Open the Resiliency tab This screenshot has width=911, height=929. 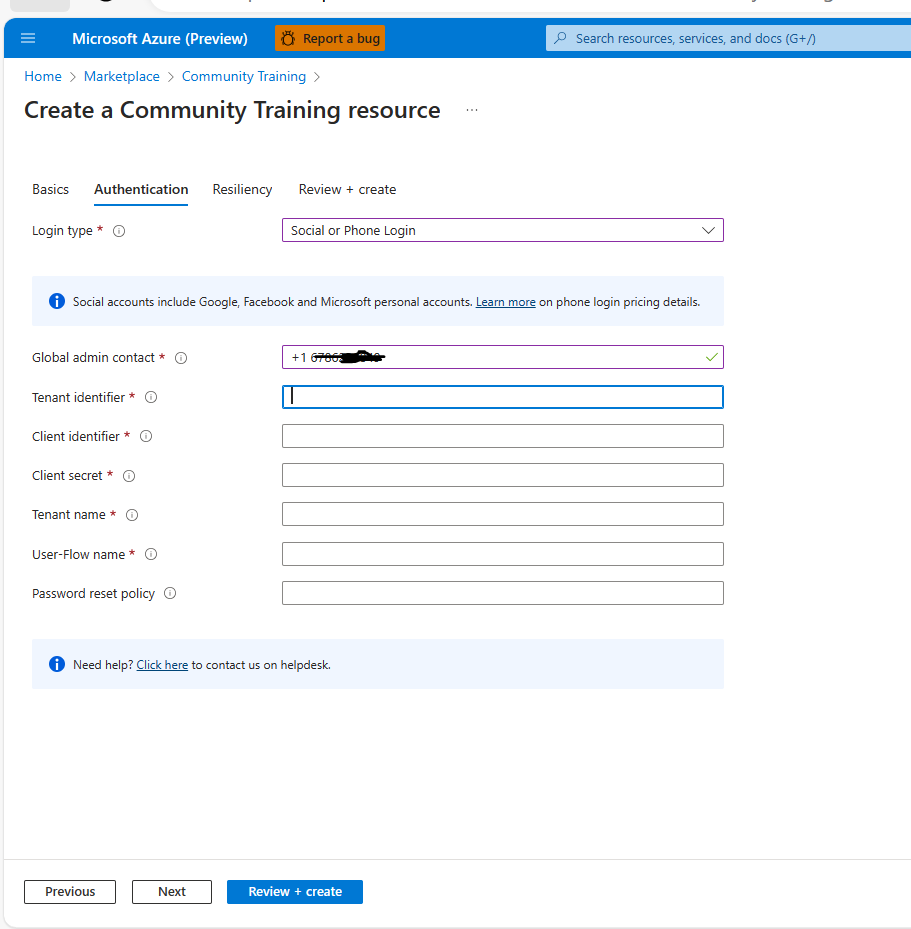coord(242,190)
